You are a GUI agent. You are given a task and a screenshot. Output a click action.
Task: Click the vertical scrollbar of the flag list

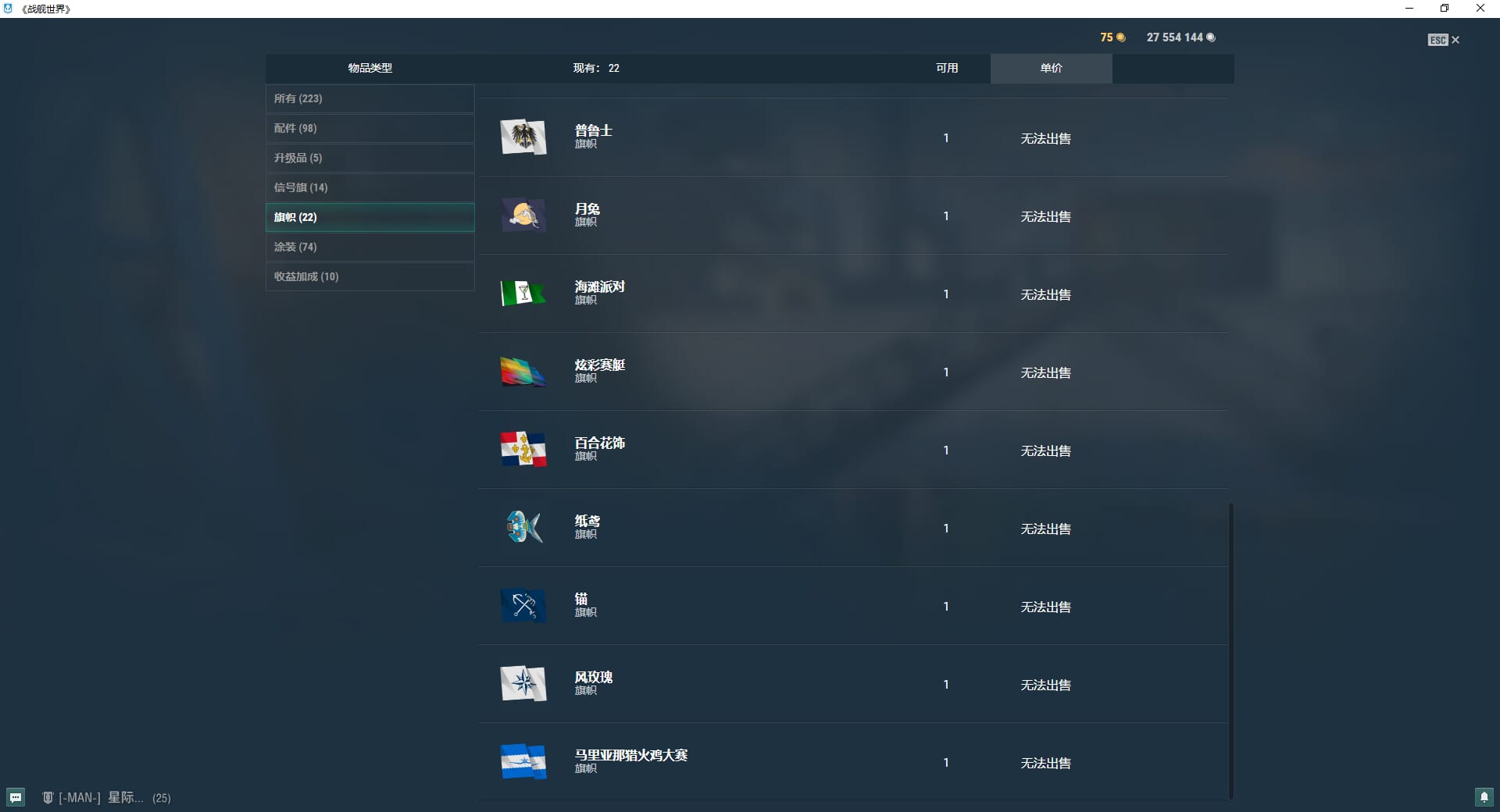point(1230,650)
